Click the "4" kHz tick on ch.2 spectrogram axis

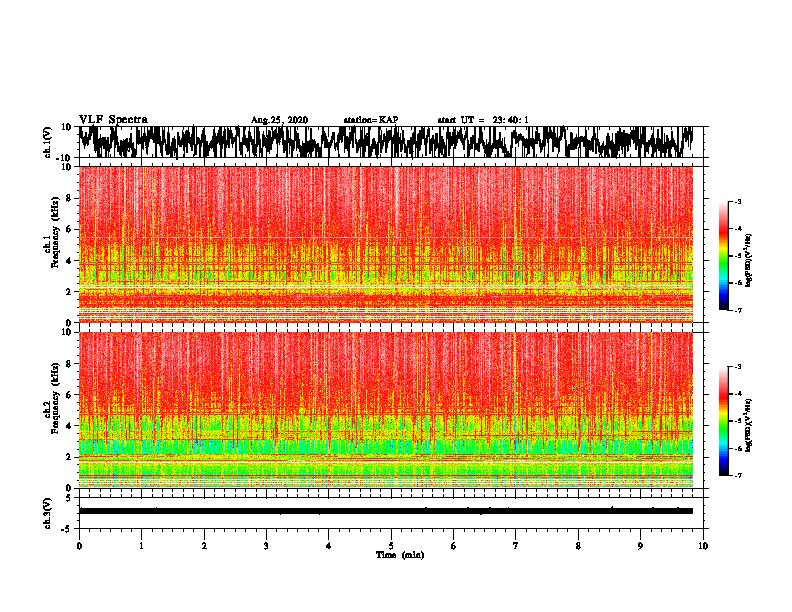point(69,426)
